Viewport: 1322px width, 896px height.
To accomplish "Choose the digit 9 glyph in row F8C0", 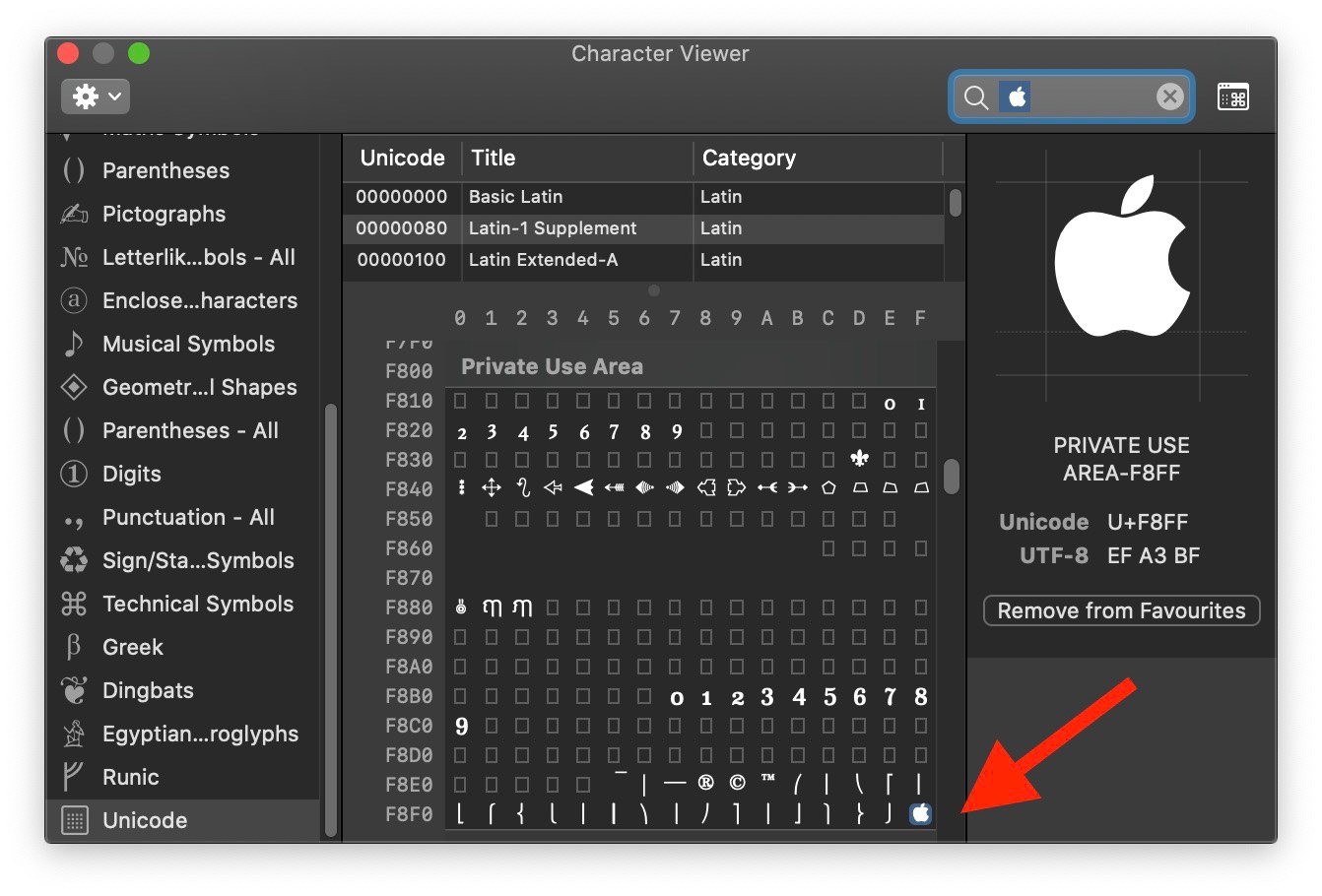I will 461,727.
